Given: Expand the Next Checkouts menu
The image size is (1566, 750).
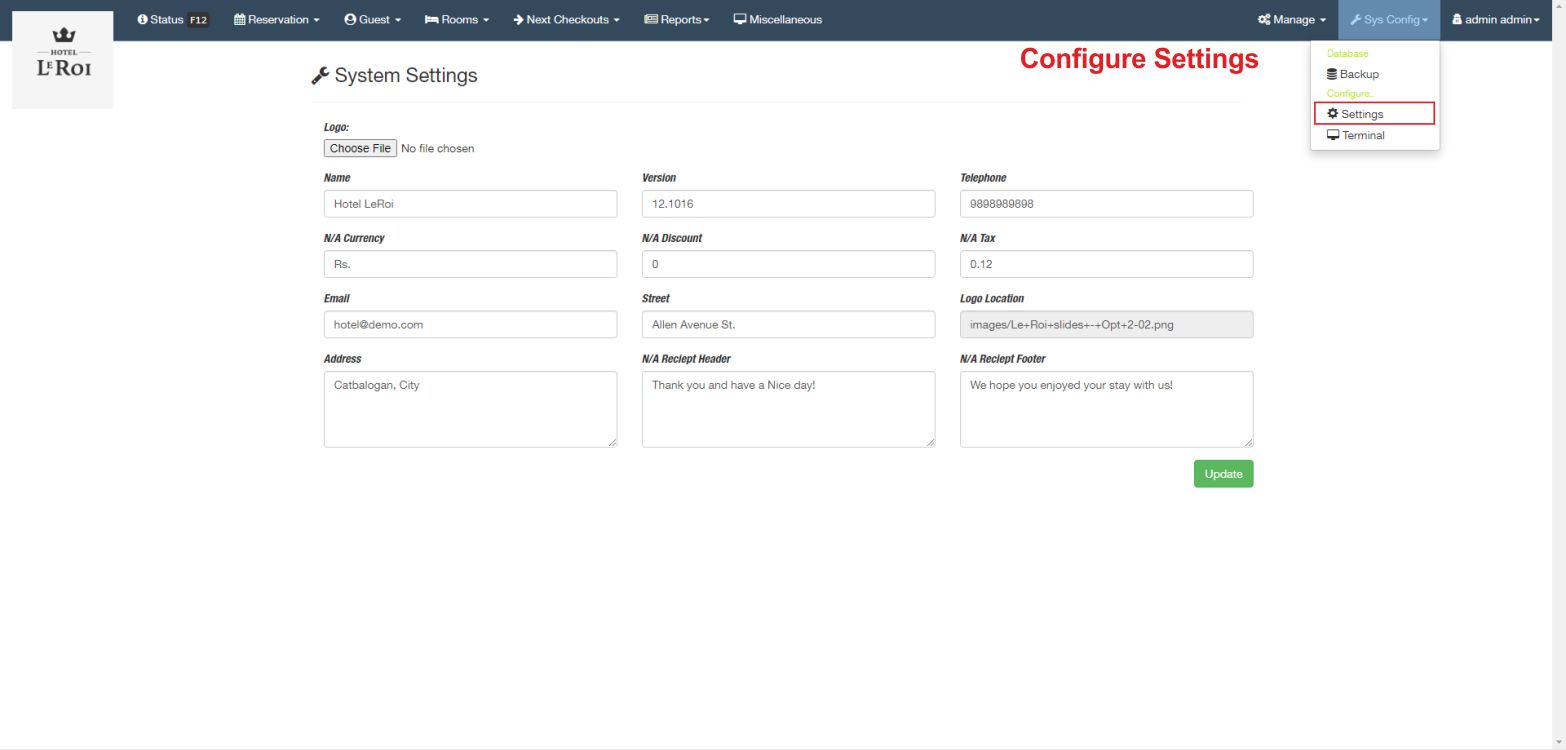Looking at the screenshot, I should (x=566, y=20).
